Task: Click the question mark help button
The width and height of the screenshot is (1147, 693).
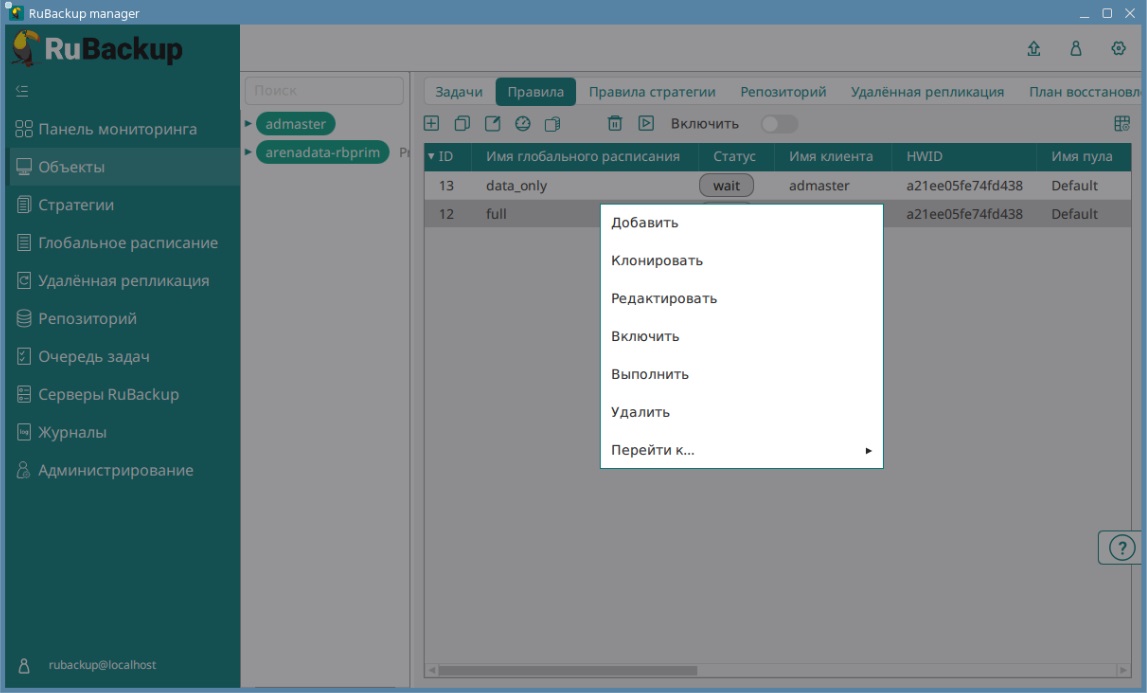Action: click(1122, 548)
